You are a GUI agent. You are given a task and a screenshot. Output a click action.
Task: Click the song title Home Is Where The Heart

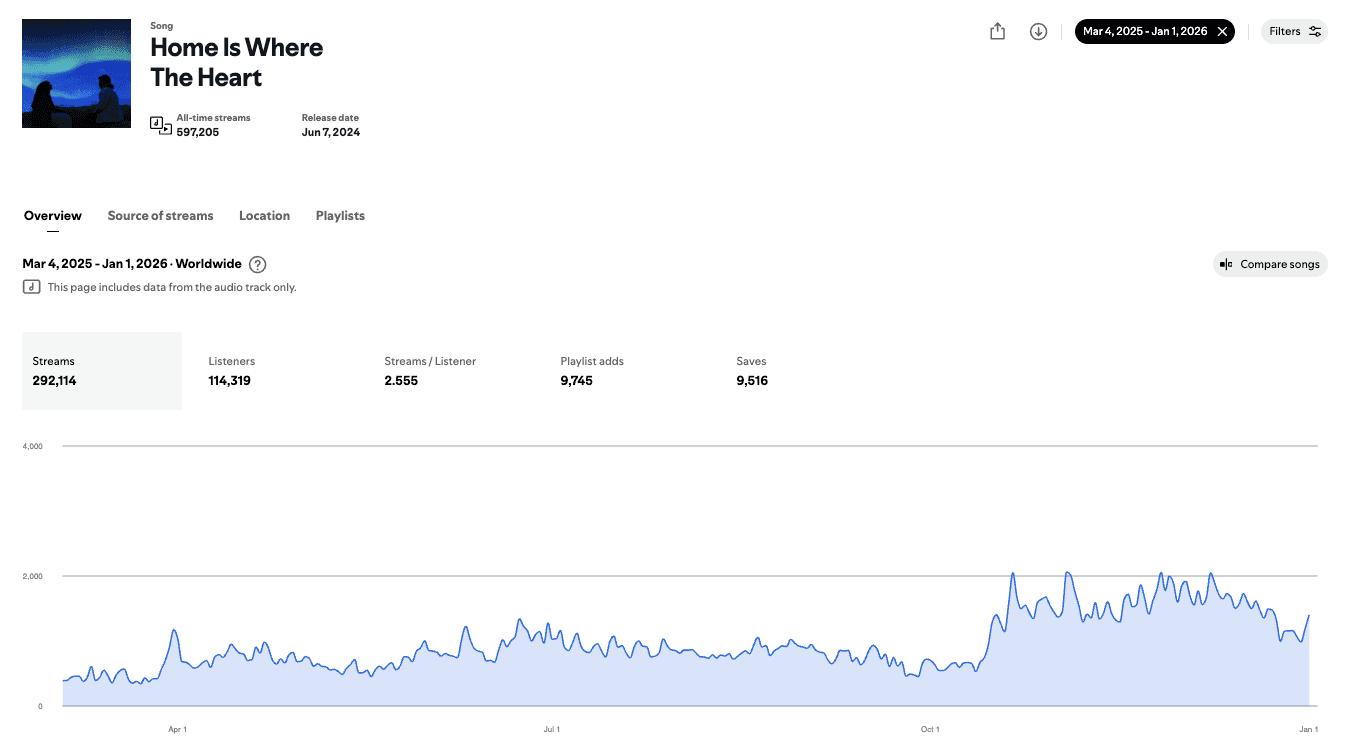[237, 62]
